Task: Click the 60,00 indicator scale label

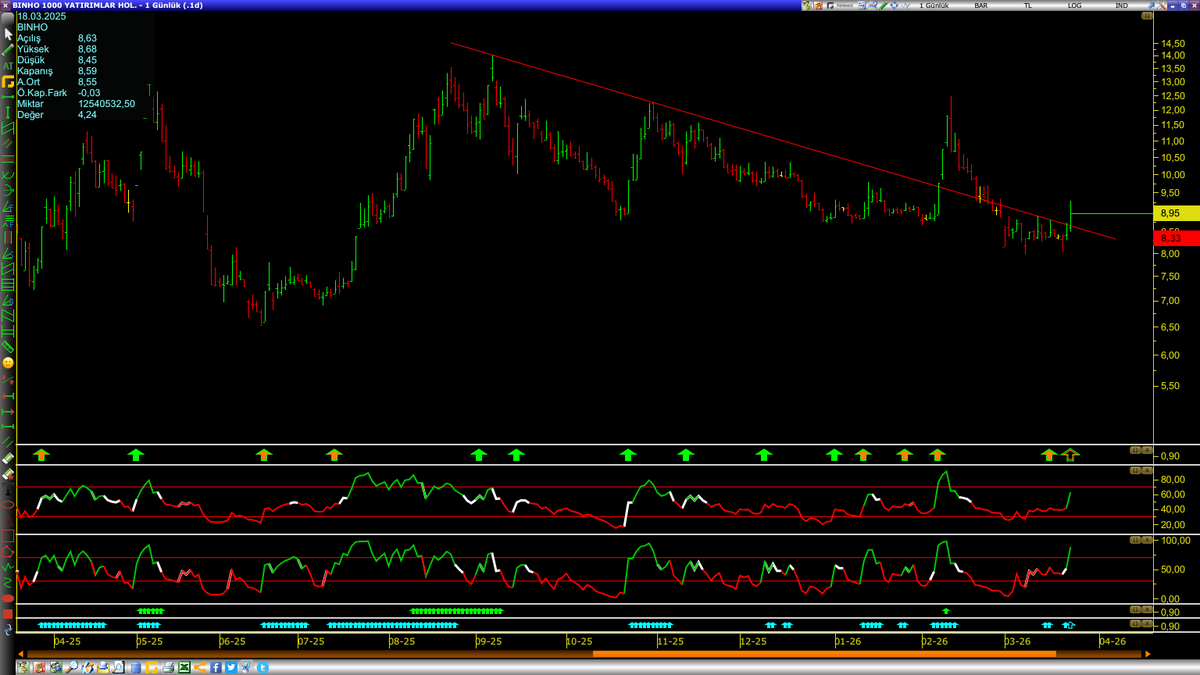Action: [1173, 493]
